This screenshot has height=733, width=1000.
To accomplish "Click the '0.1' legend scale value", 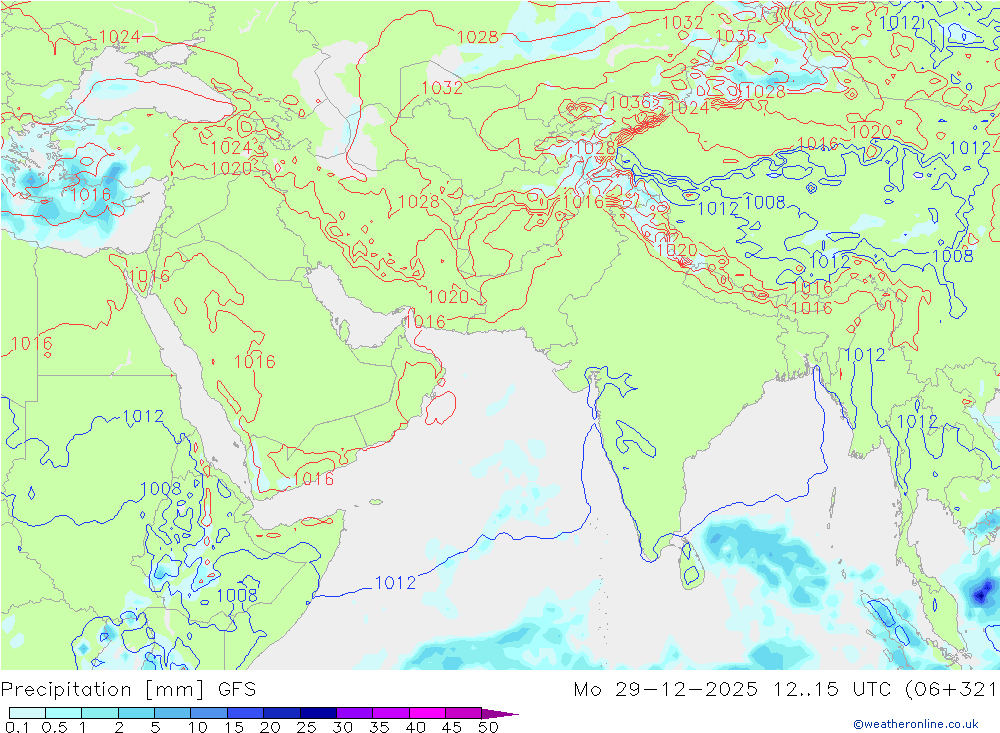I will pyautogui.click(x=17, y=727).
